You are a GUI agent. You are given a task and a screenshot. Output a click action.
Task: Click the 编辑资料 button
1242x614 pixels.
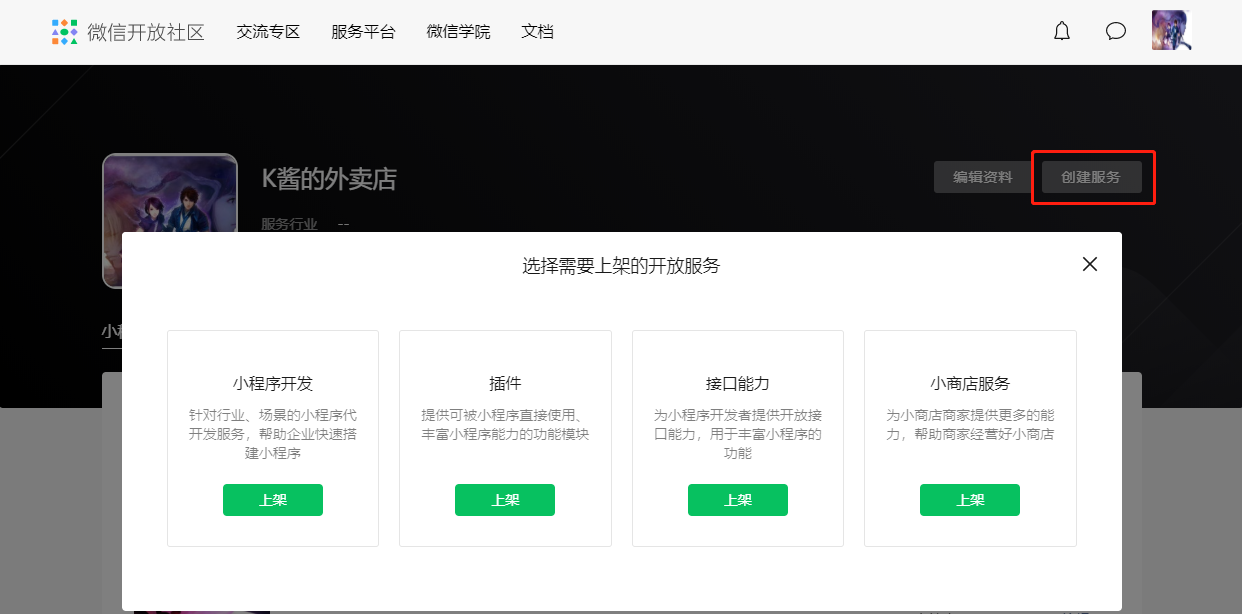(x=982, y=177)
